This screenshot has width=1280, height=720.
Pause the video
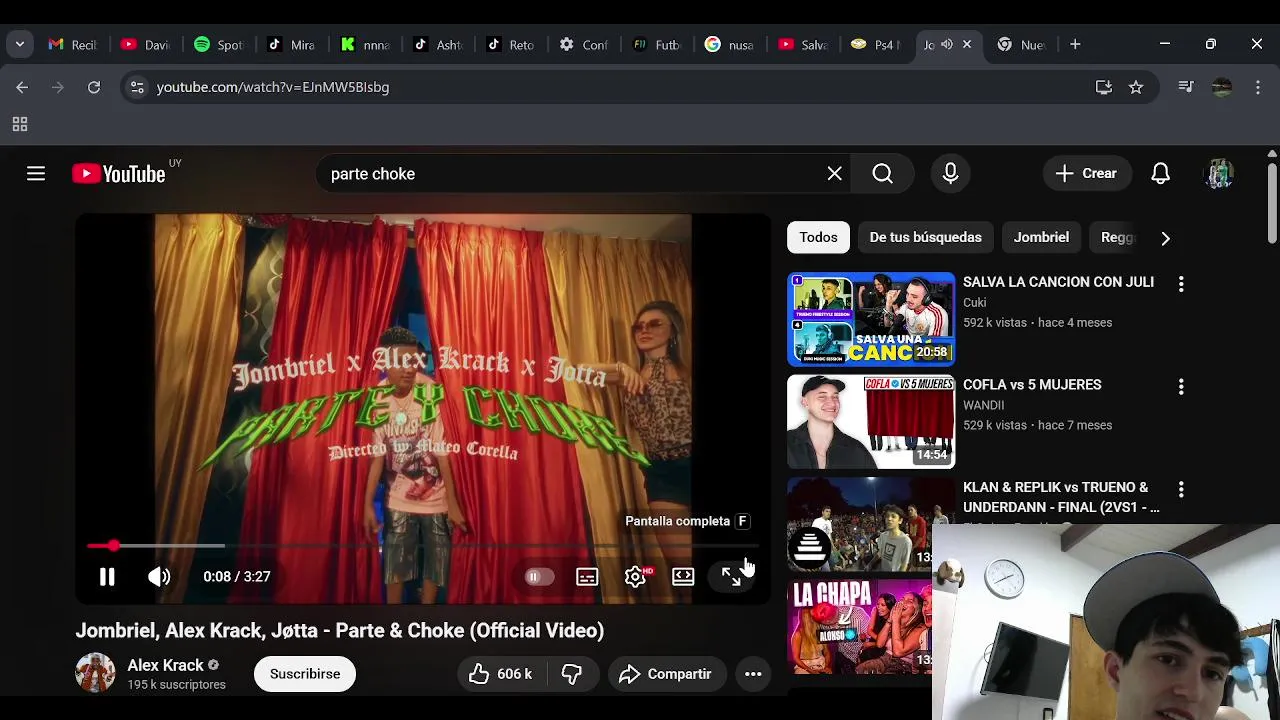coord(107,577)
